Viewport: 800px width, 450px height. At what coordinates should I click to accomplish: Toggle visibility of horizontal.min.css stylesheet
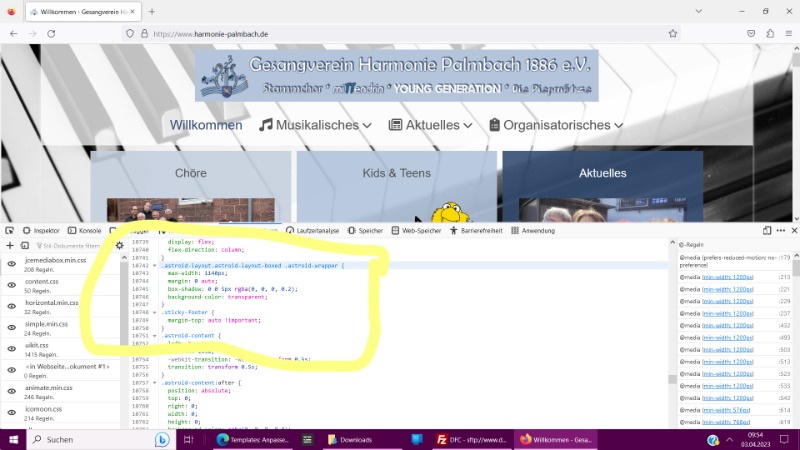tap(12, 306)
